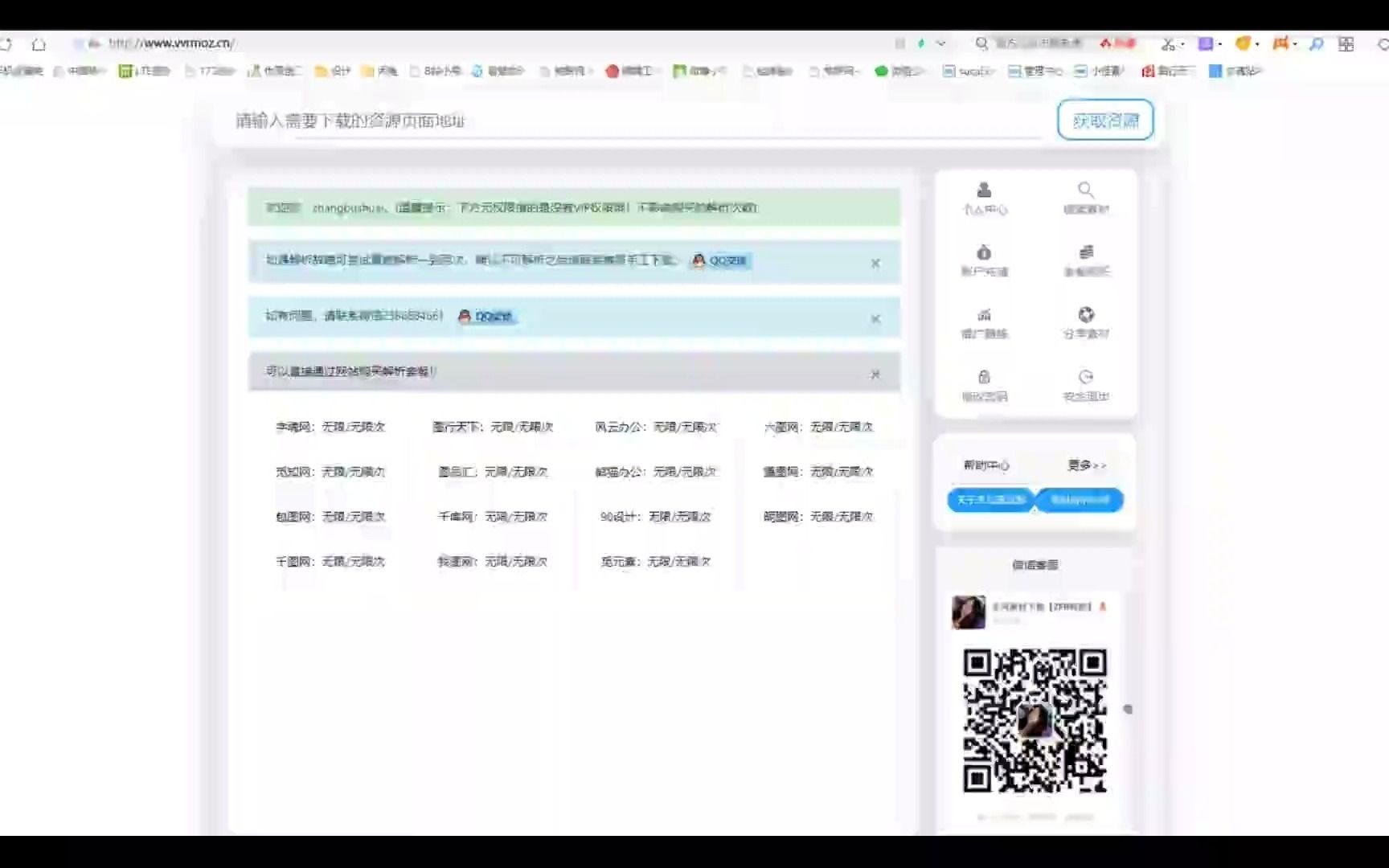This screenshot has width=1389, height=868.
Task: Click the browser home icon
Action: pyautogui.click(x=39, y=44)
